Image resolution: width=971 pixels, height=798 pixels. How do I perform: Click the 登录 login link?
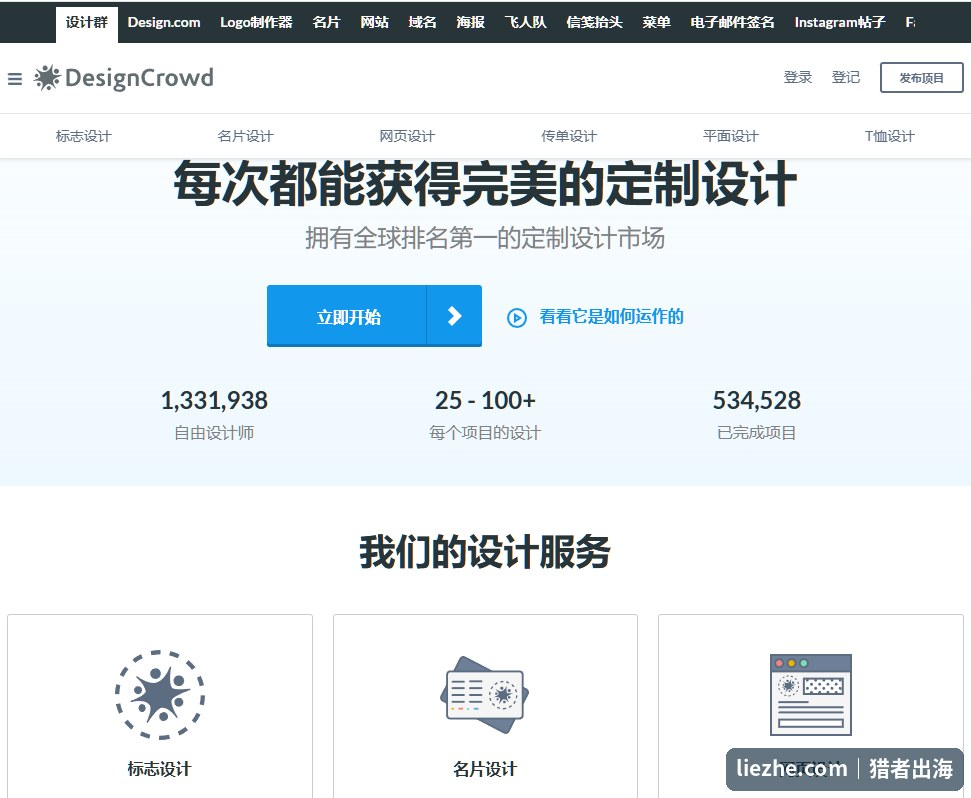pyautogui.click(x=798, y=77)
